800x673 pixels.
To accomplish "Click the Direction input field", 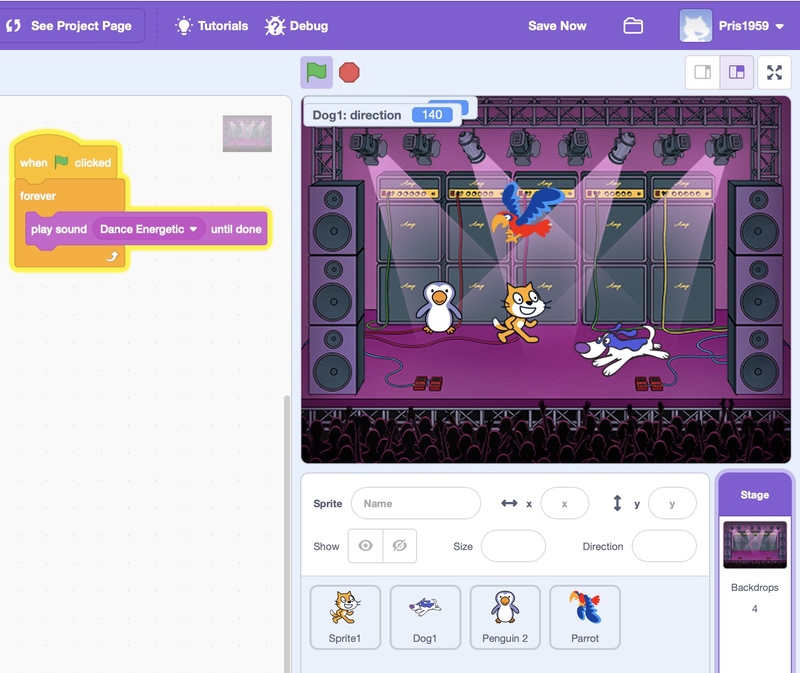I will coord(664,546).
